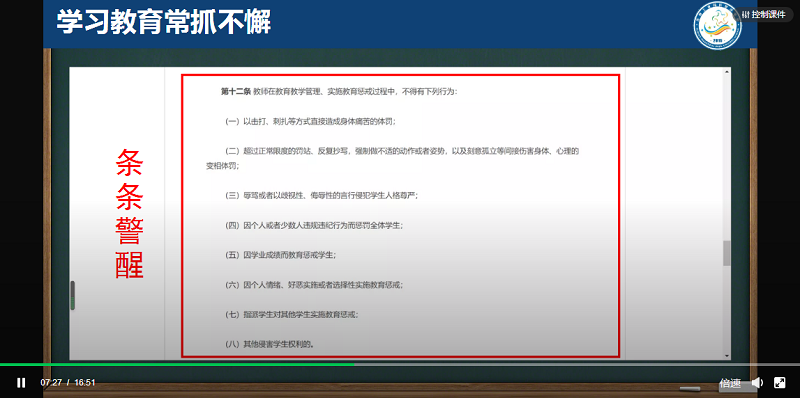The width and height of the screenshot is (800, 398).
Task: Click item (六) about 个人情绪、好恶
Action: click(x=314, y=285)
